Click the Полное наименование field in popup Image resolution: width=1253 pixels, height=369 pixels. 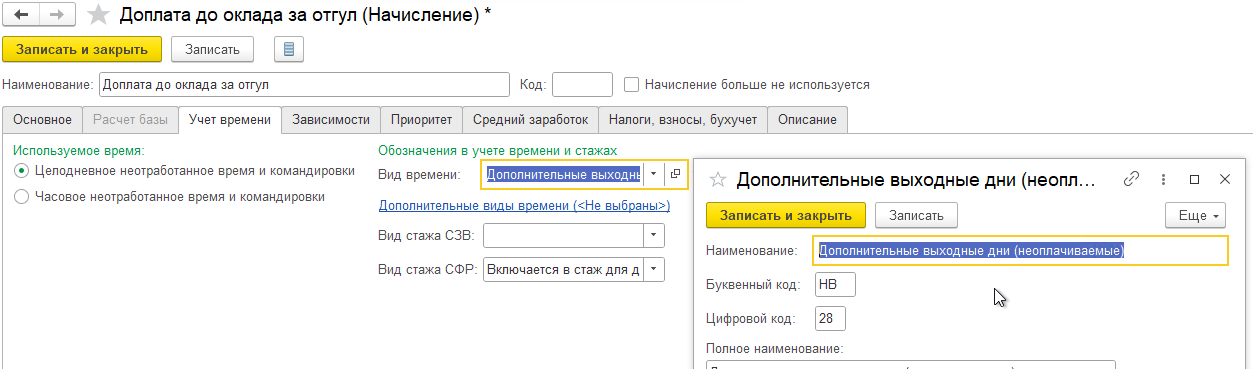point(910,365)
